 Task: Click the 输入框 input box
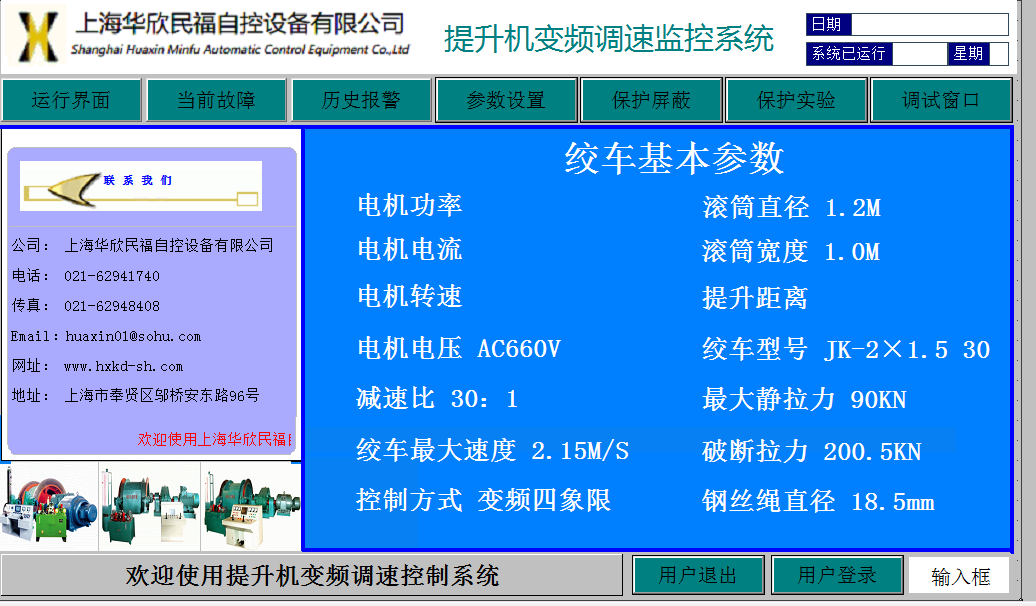(960, 576)
